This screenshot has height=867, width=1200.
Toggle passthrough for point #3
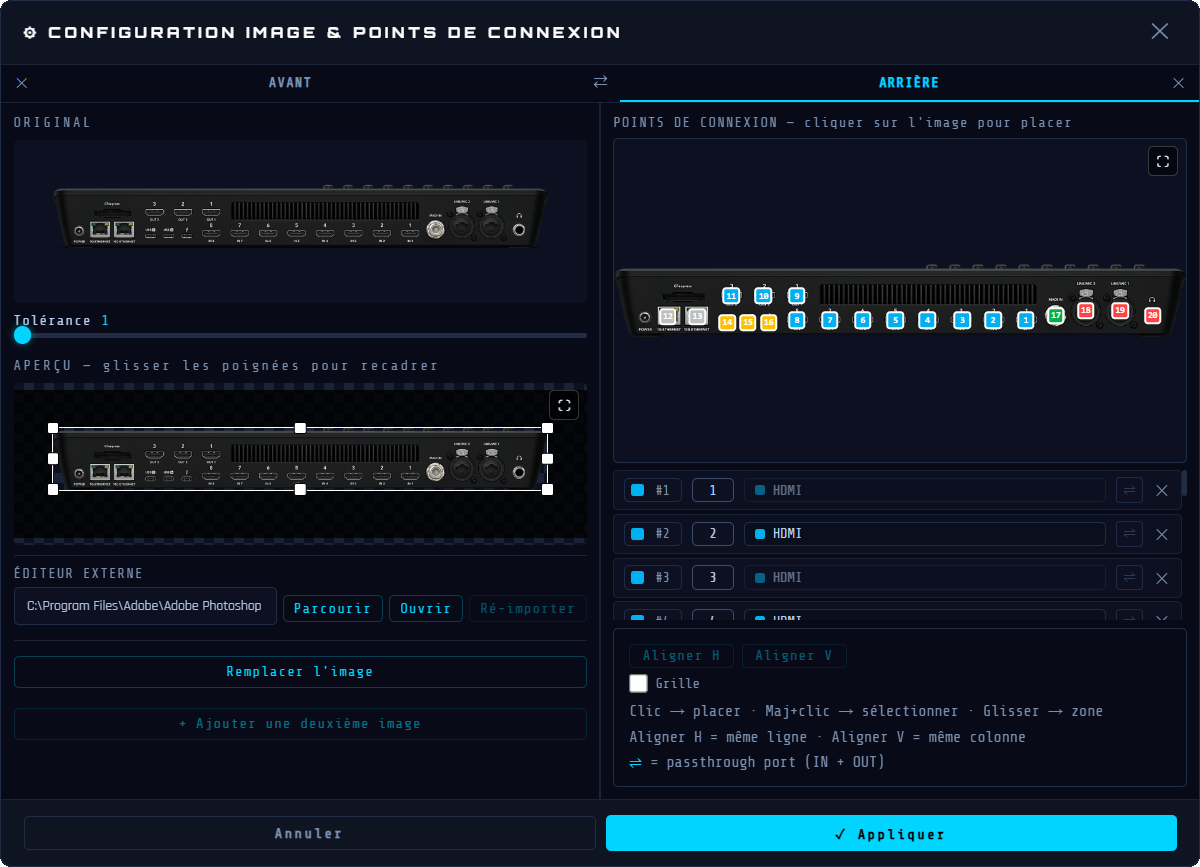(1129, 577)
